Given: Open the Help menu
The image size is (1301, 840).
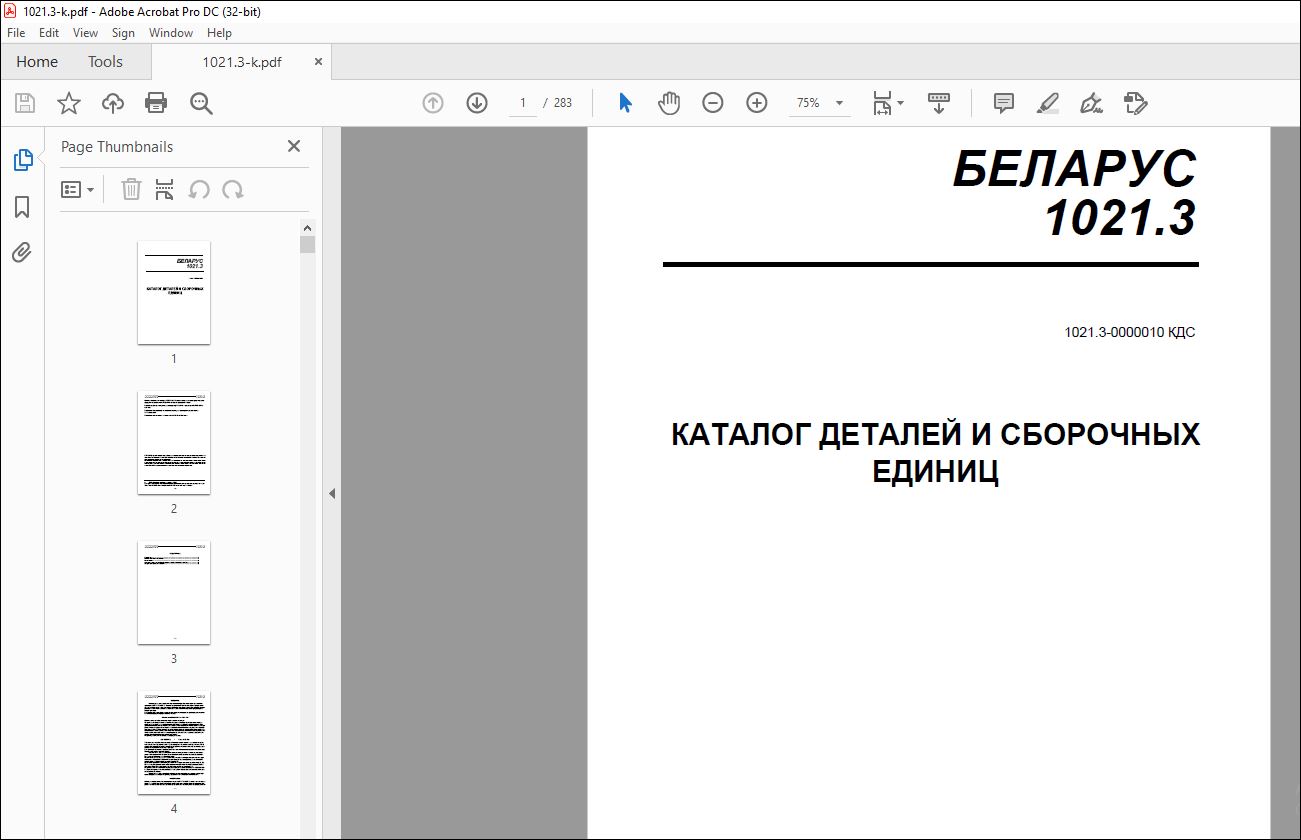Looking at the screenshot, I should (x=219, y=33).
